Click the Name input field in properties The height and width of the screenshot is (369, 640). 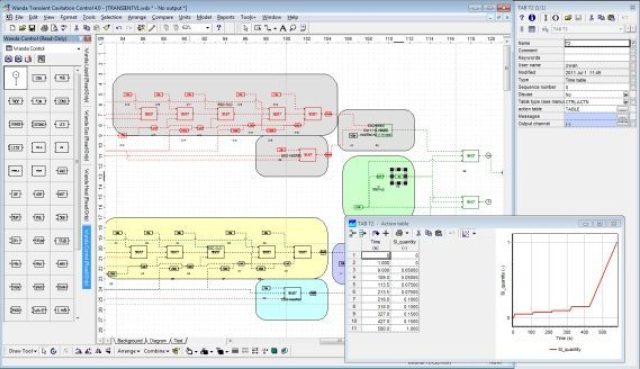(x=597, y=43)
